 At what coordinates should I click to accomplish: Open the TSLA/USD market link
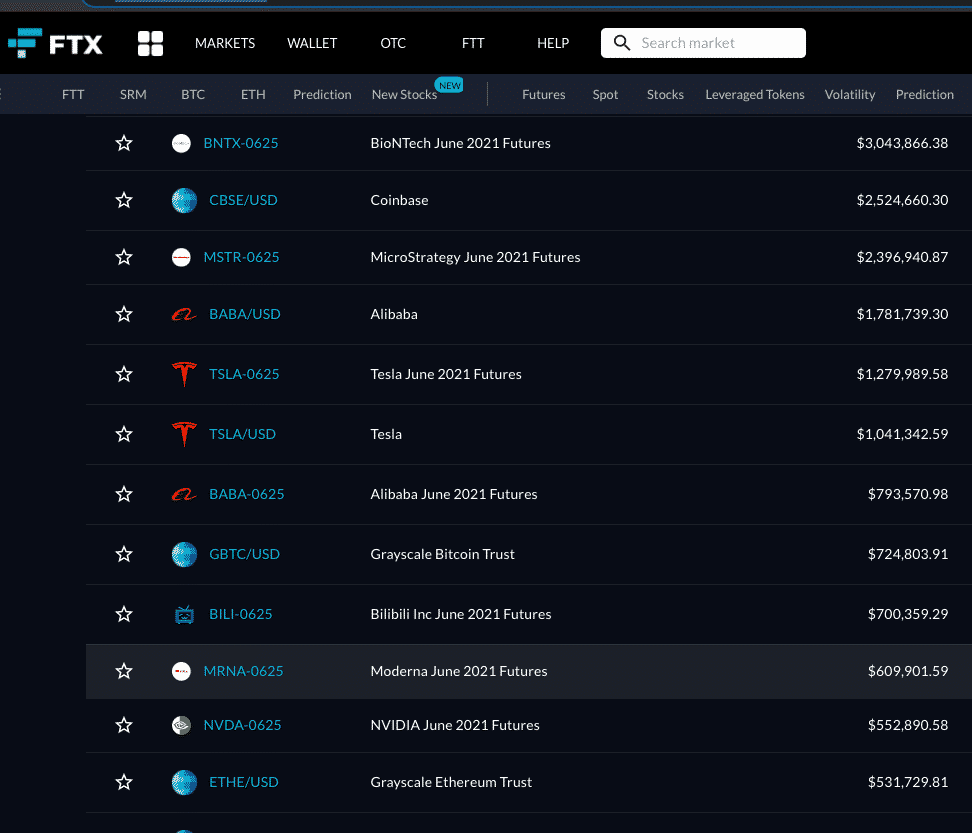coord(242,434)
